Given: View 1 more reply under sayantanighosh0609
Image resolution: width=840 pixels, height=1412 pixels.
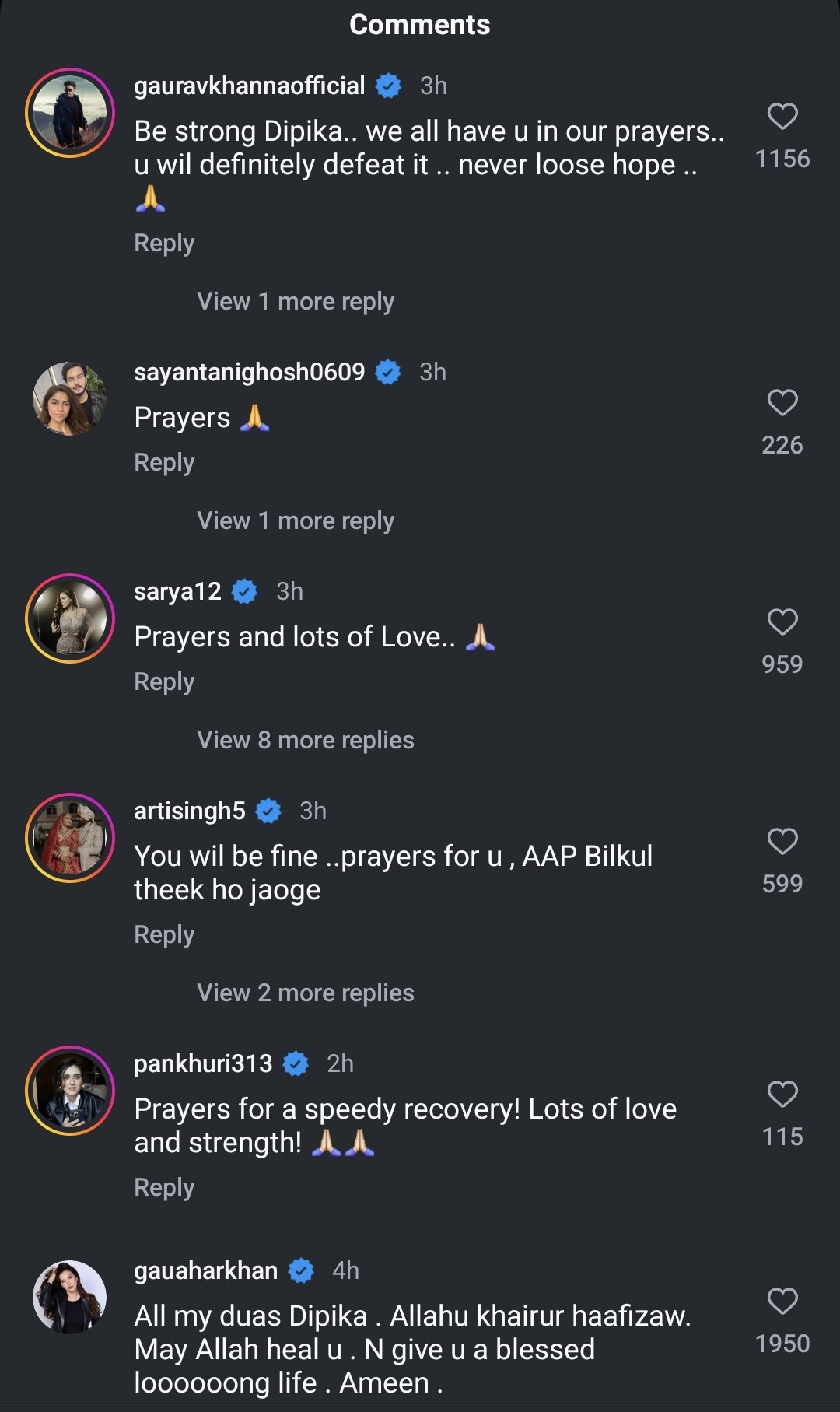Looking at the screenshot, I should [296, 521].
